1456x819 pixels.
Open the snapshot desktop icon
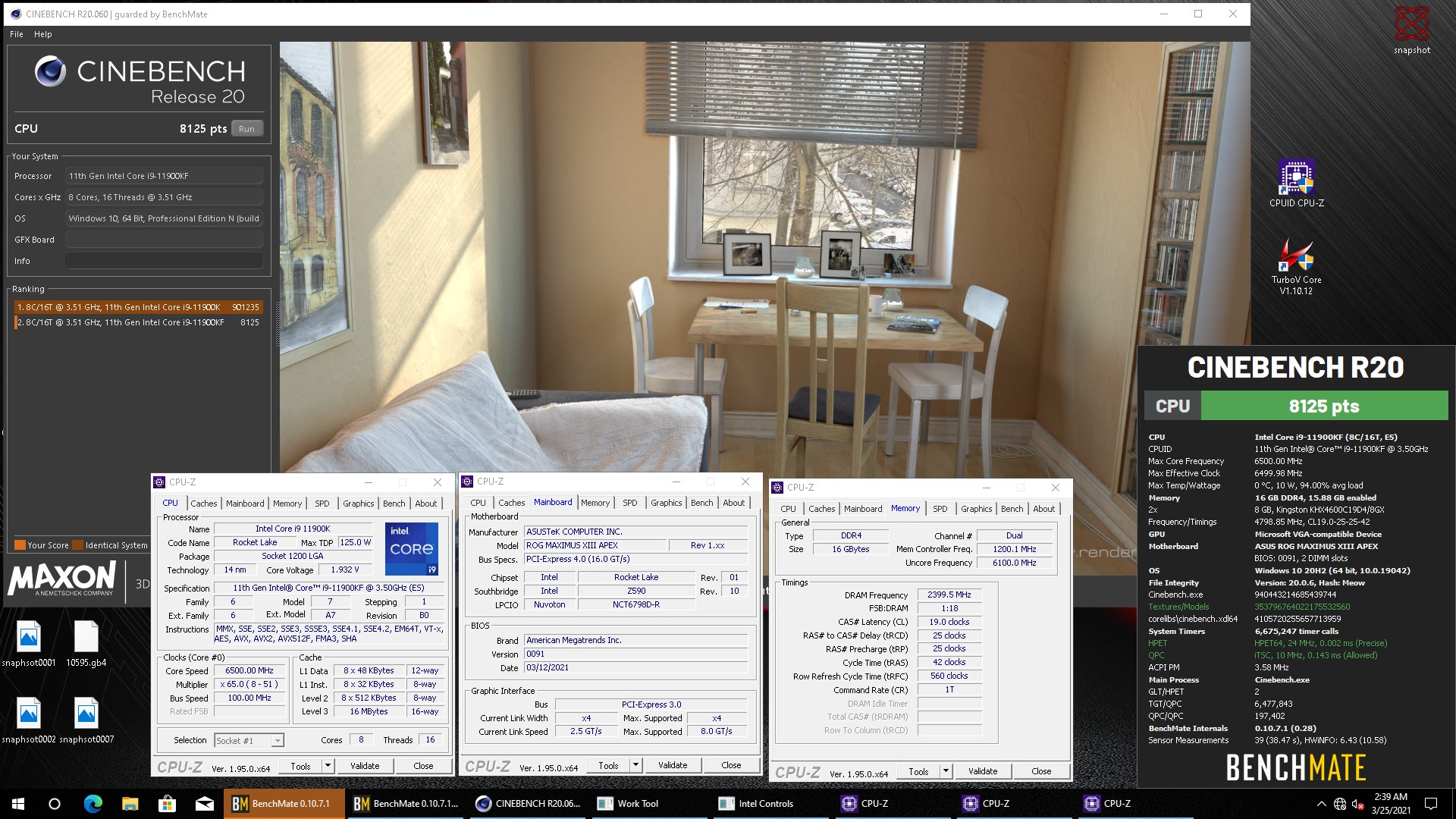pyautogui.click(x=1411, y=30)
